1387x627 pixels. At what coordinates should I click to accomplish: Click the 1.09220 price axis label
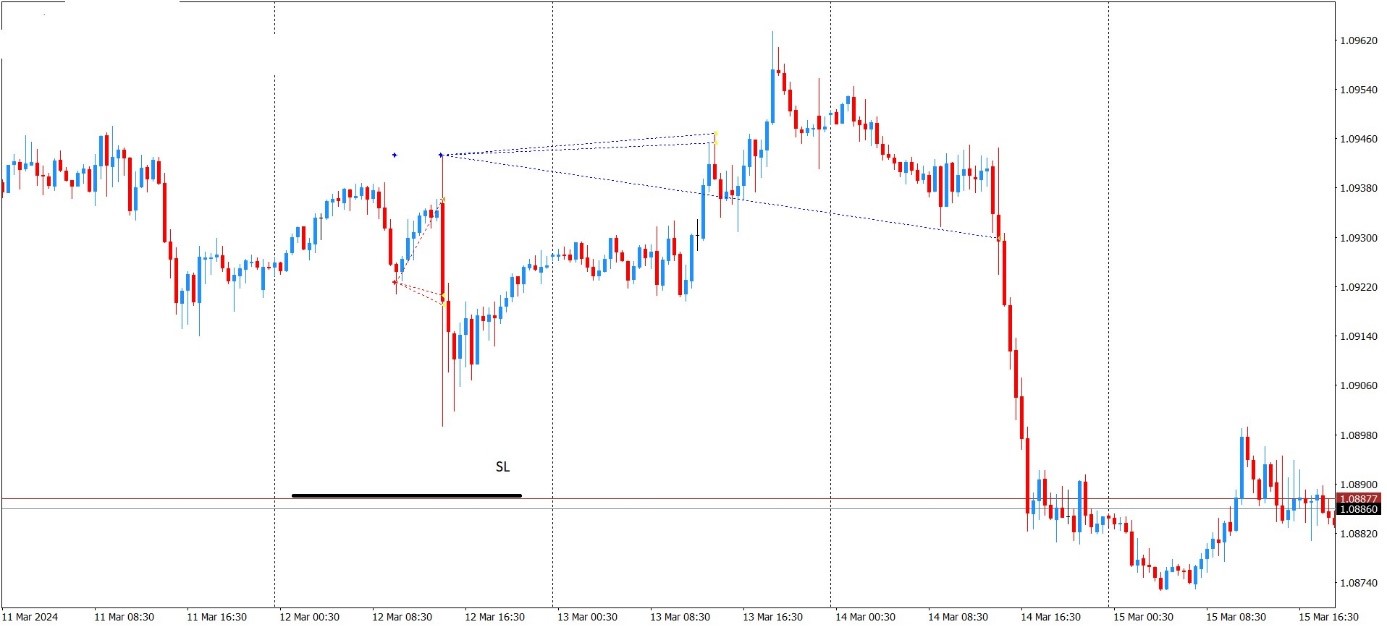tap(1361, 287)
